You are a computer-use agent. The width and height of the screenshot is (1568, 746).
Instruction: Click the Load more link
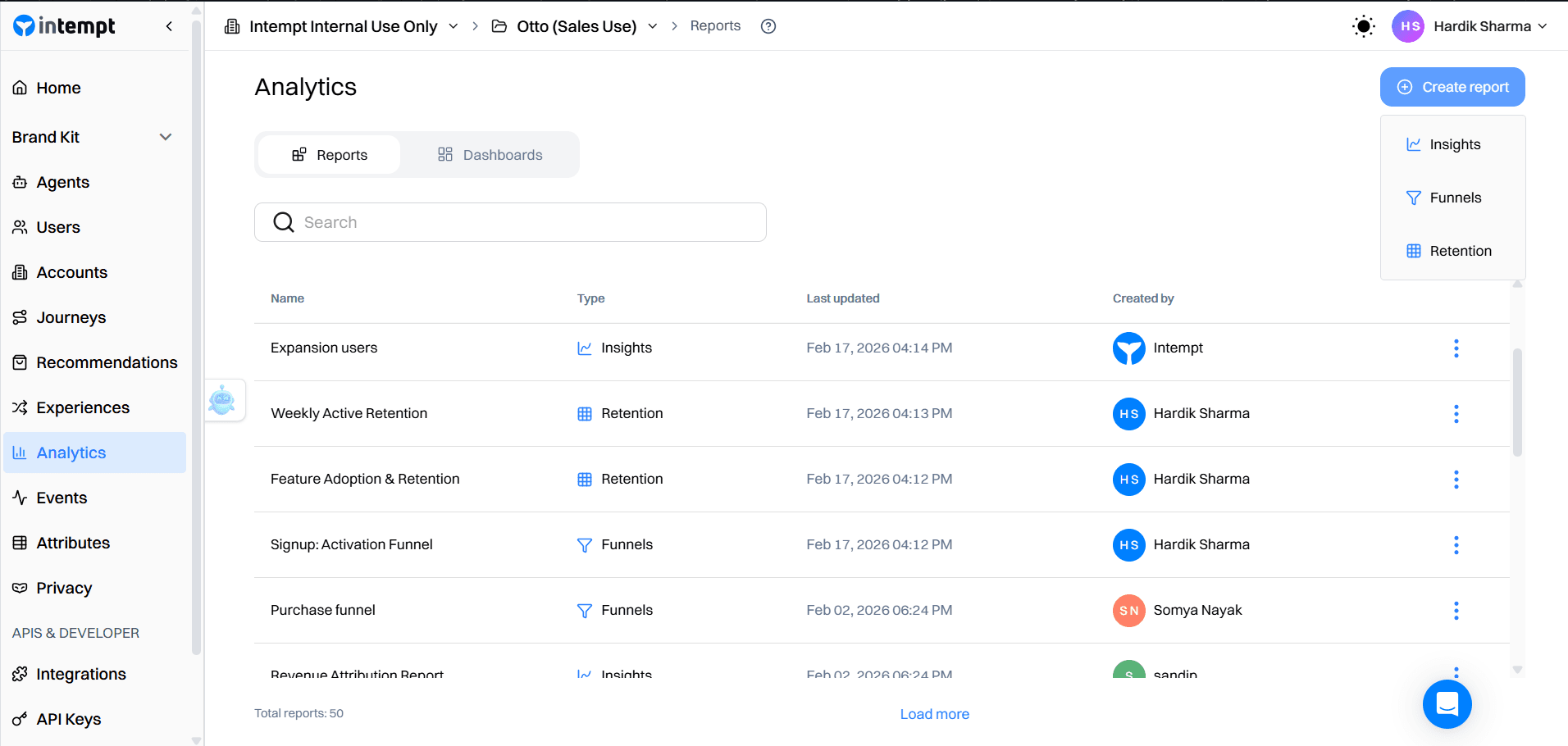[x=934, y=713]
